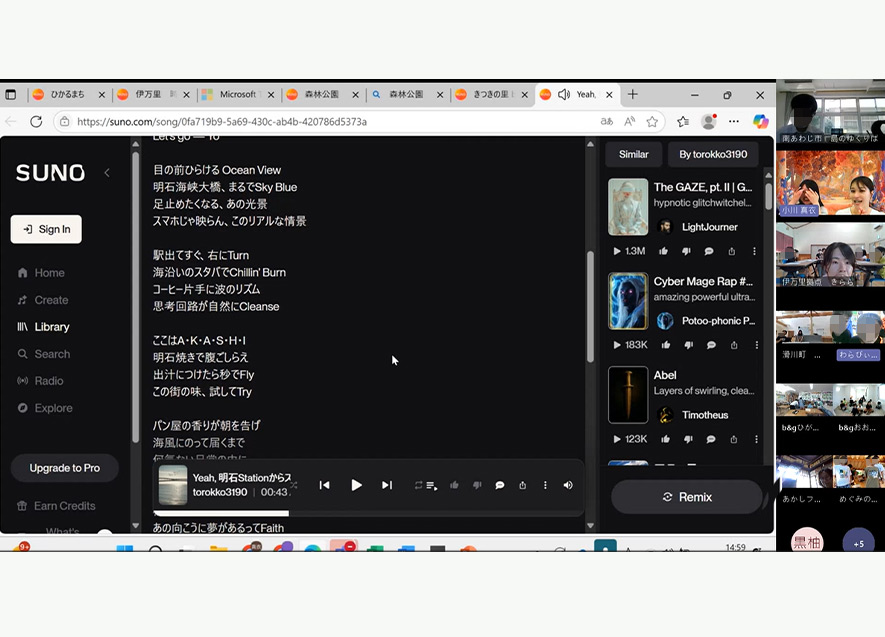Collapse the sidebar with the chevron

(x=107, y=172)
